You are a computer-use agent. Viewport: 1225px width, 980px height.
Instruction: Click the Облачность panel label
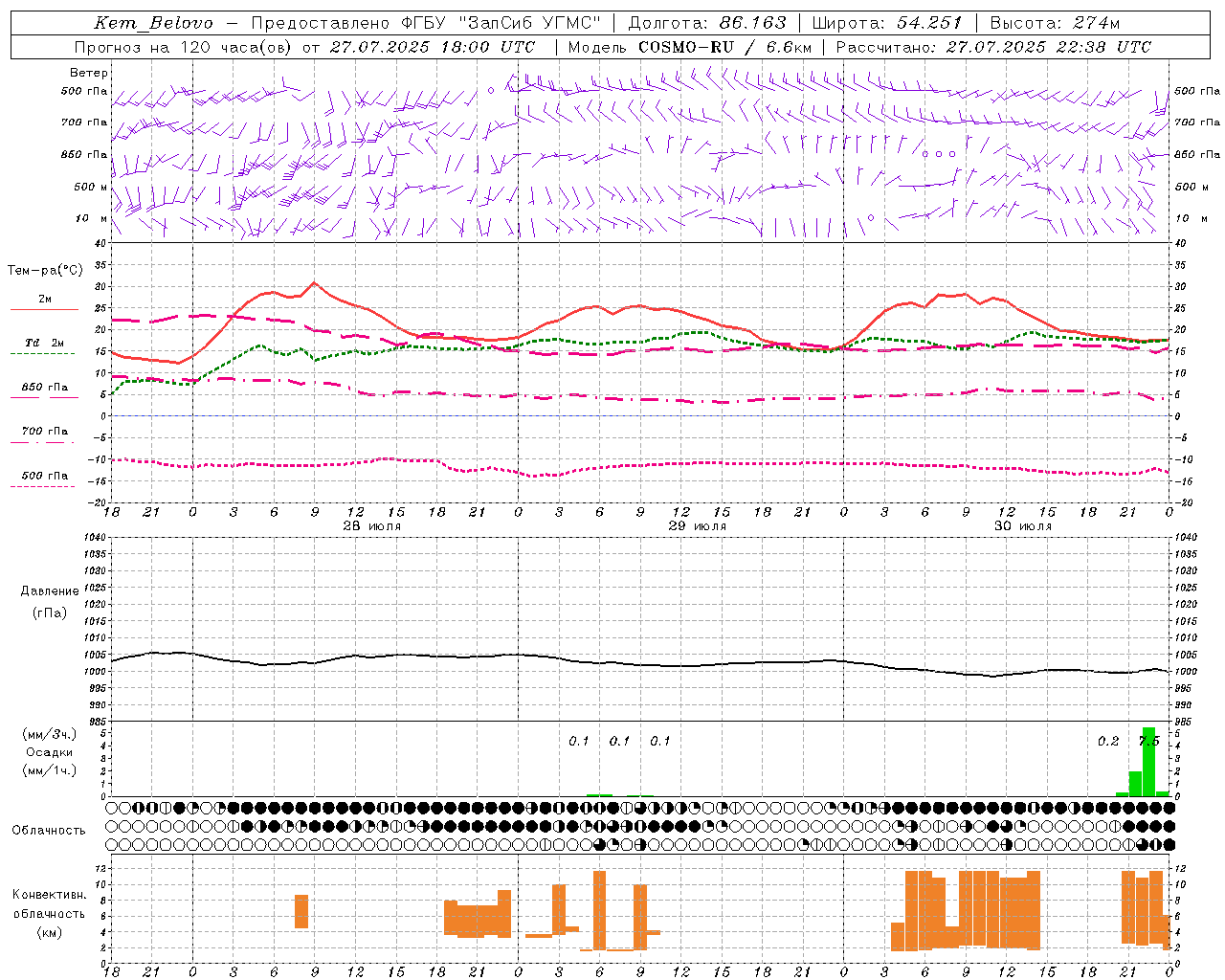49,831
